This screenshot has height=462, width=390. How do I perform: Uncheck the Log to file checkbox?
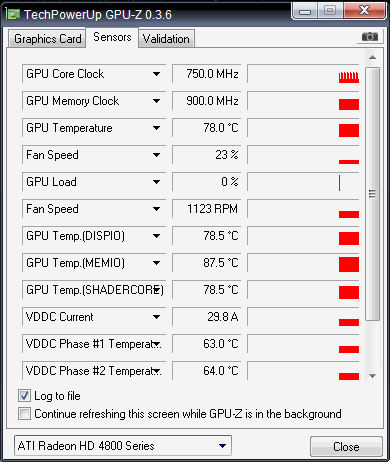[x=24, y=396]
